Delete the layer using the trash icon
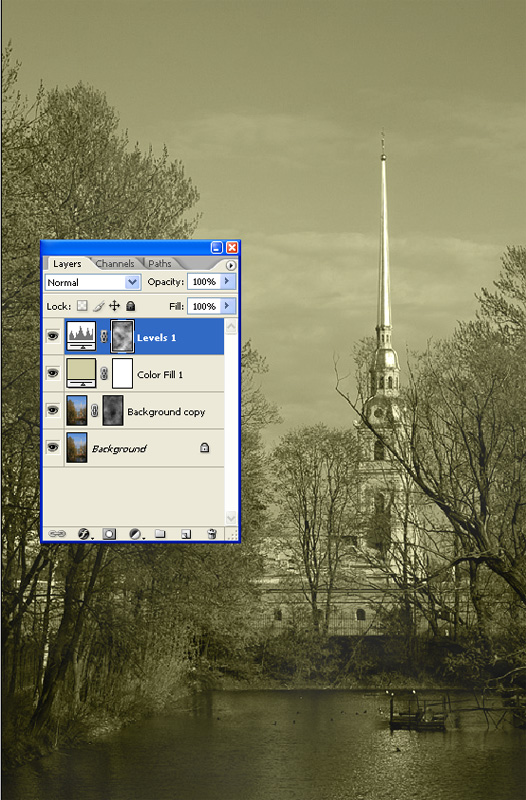 [x=212, y=534]
